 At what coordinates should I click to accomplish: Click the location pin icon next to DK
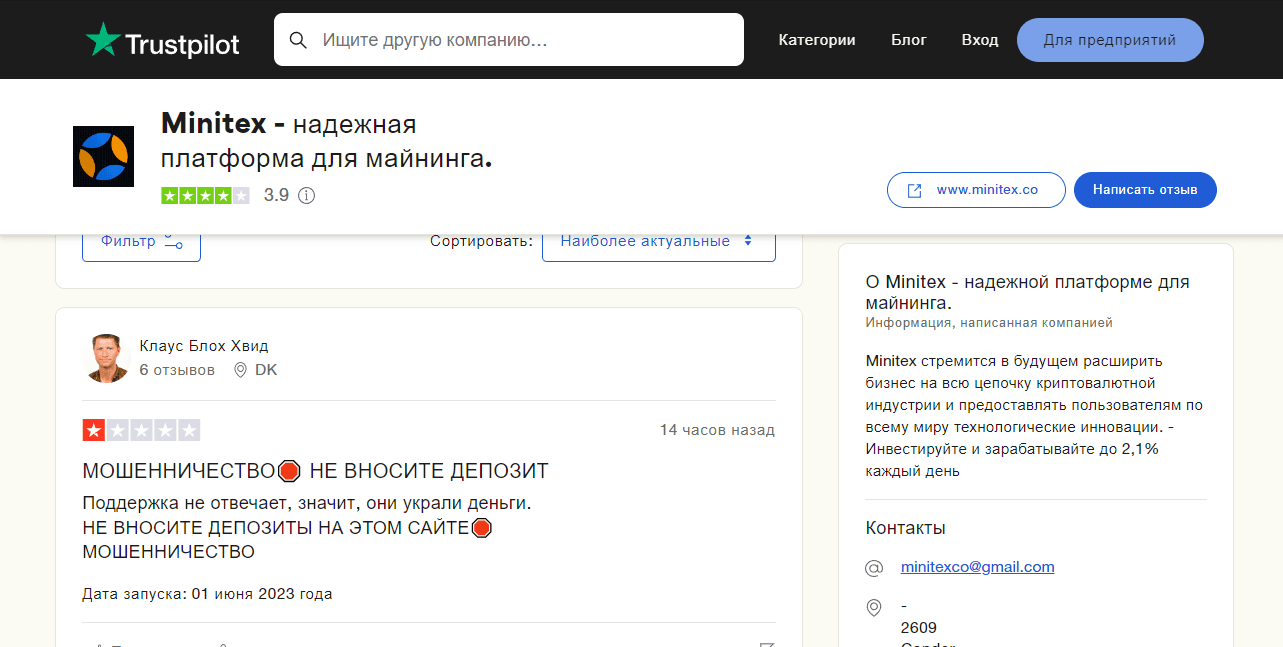[240, 370]
